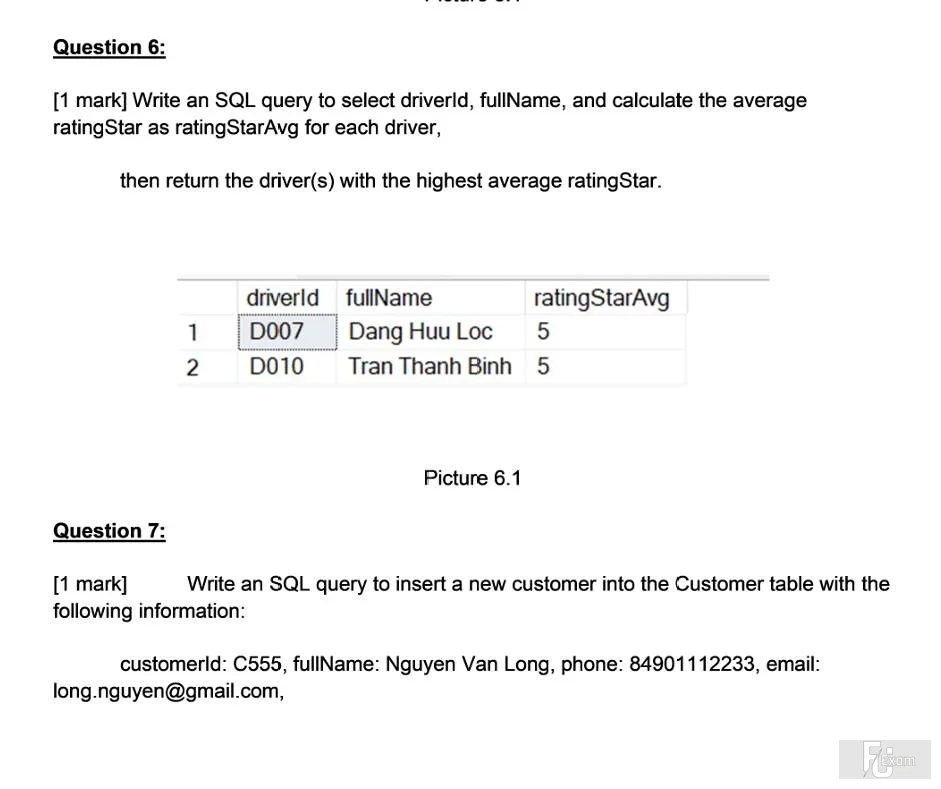This screenshot has width=941, height=789.
Task: Select row number 1 in the result grid
Action: (x=193, y=332)
